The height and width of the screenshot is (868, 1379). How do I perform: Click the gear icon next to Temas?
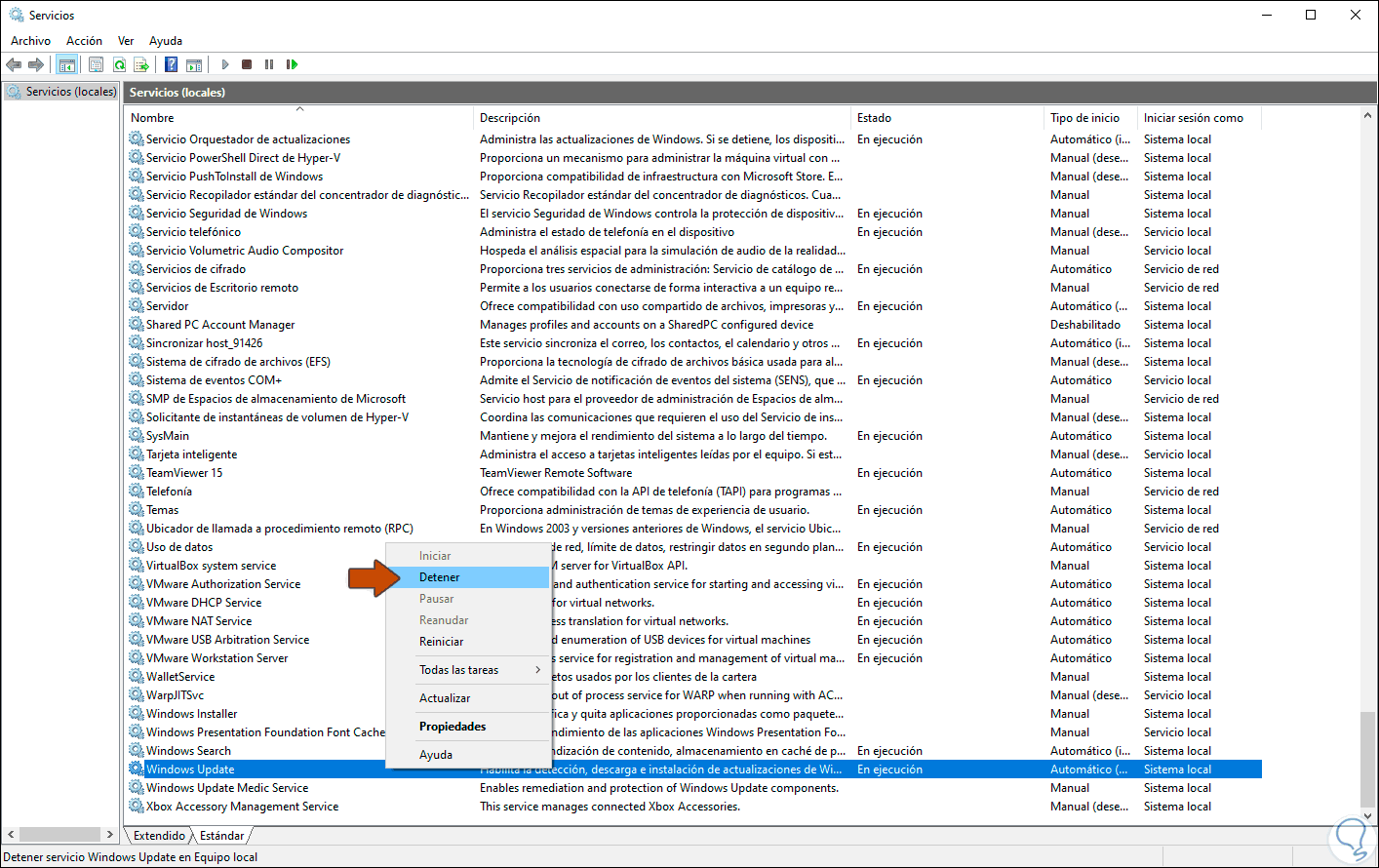[137, 510]
